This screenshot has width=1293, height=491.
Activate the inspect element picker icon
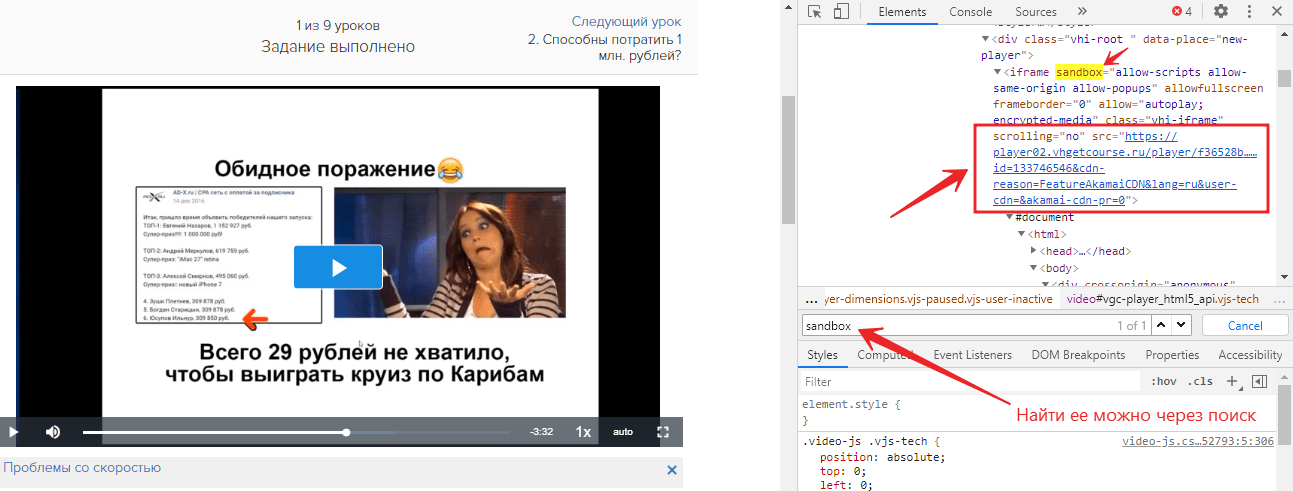[815, 12]
